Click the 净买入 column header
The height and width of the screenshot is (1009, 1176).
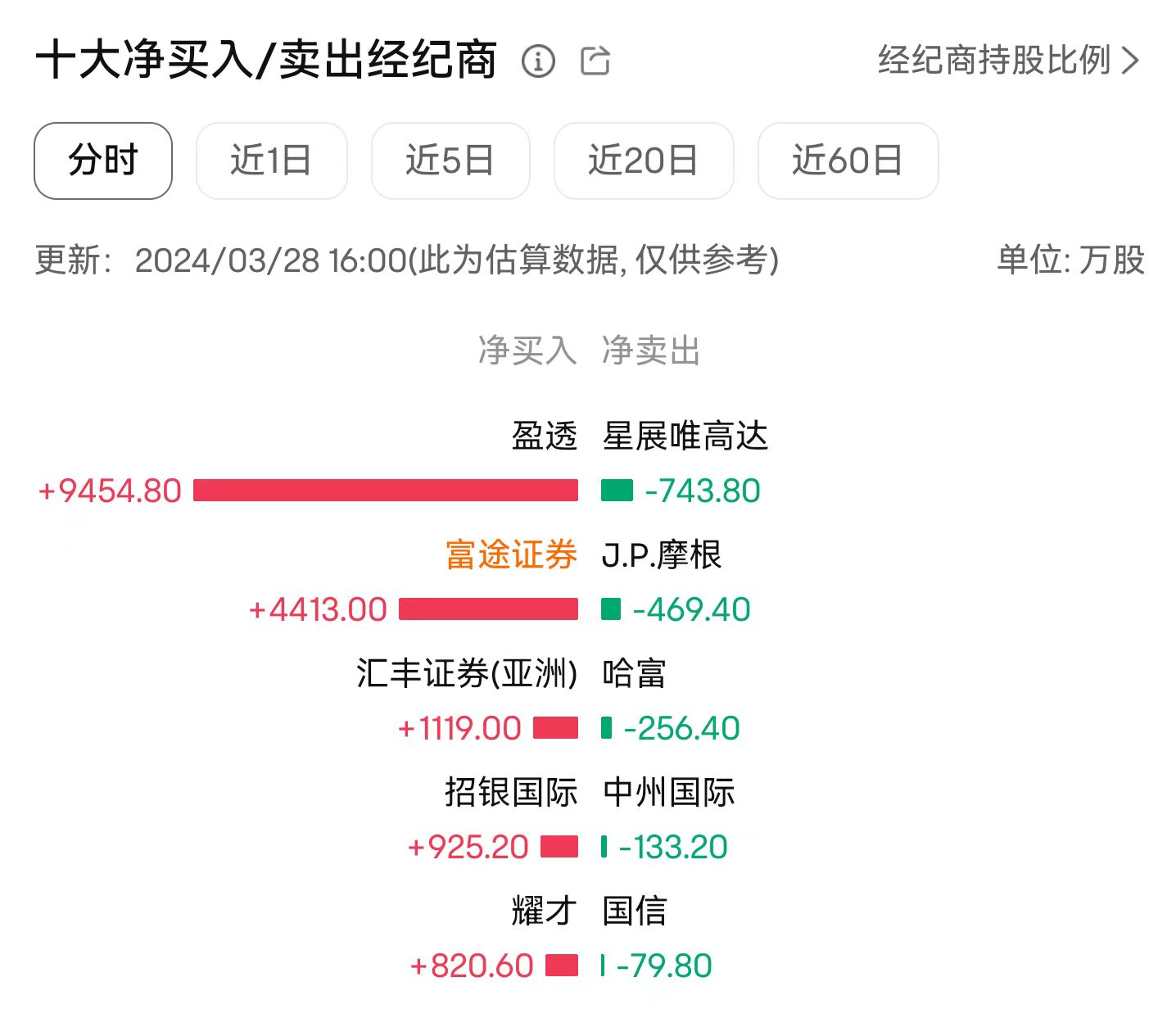coord(527,351)
